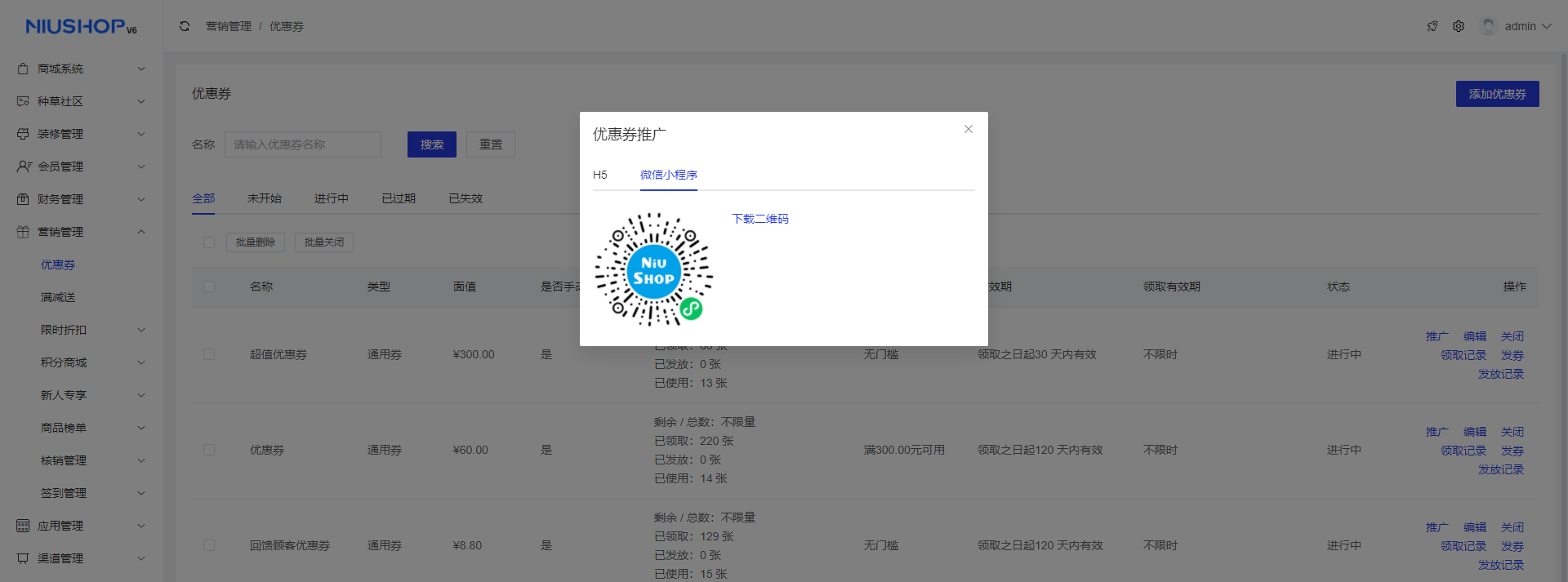This screenshot has width=1568, height=582.
Task: Open 优惠券 in sidebar submenu
Action: tap(58, 264)
